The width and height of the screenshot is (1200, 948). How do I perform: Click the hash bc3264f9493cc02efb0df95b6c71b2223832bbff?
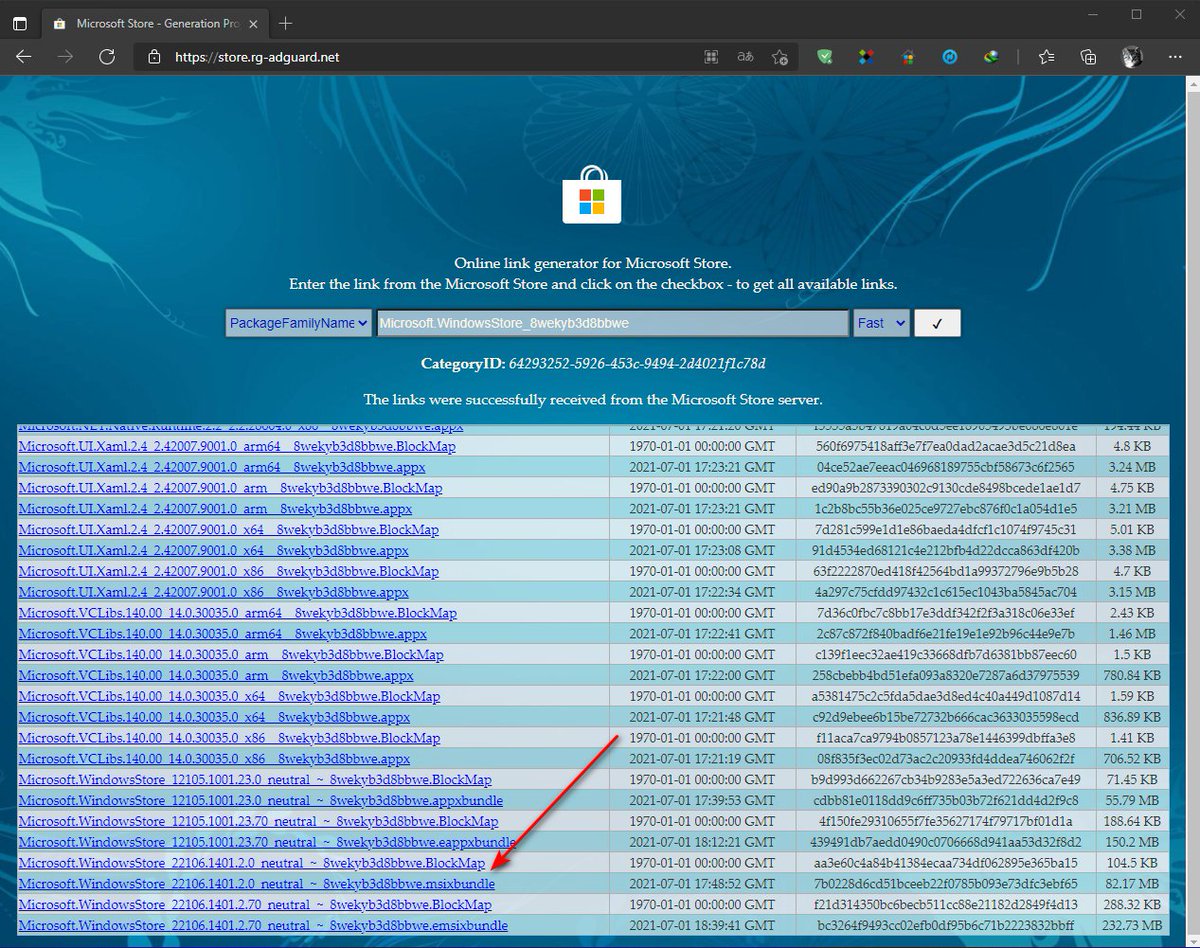(x=946, y=926)
